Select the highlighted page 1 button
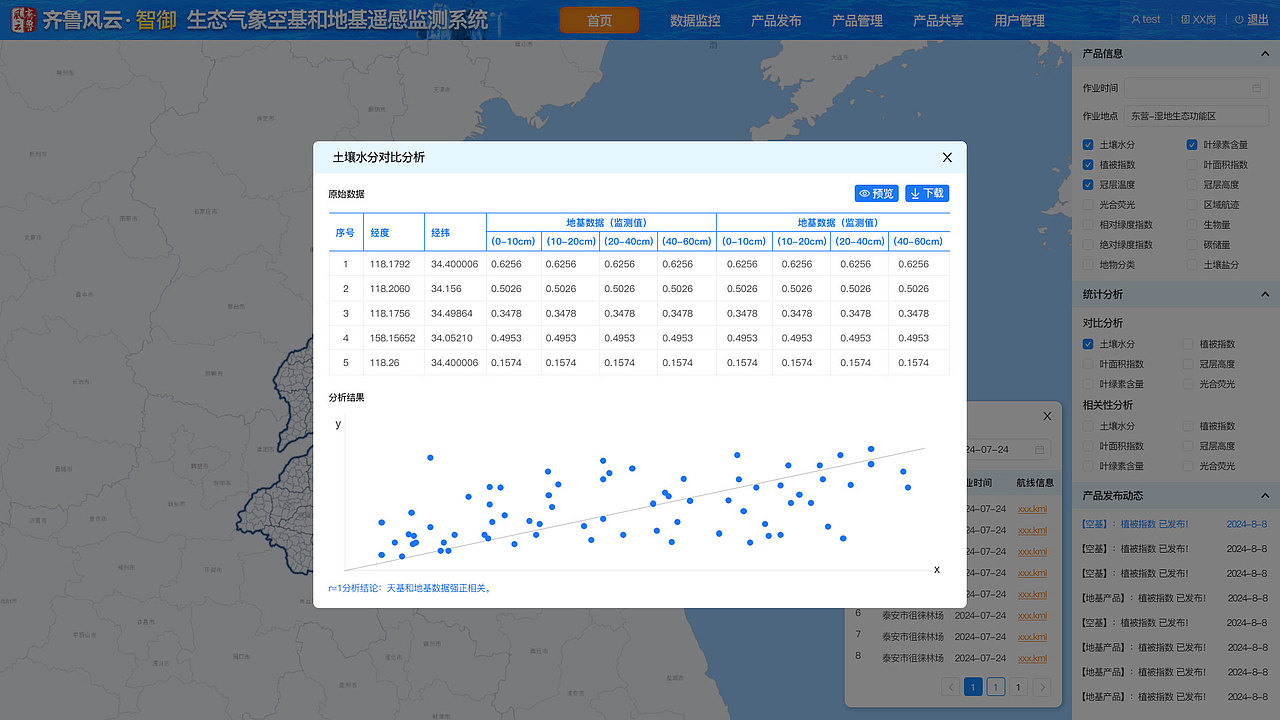 [973, 687]
